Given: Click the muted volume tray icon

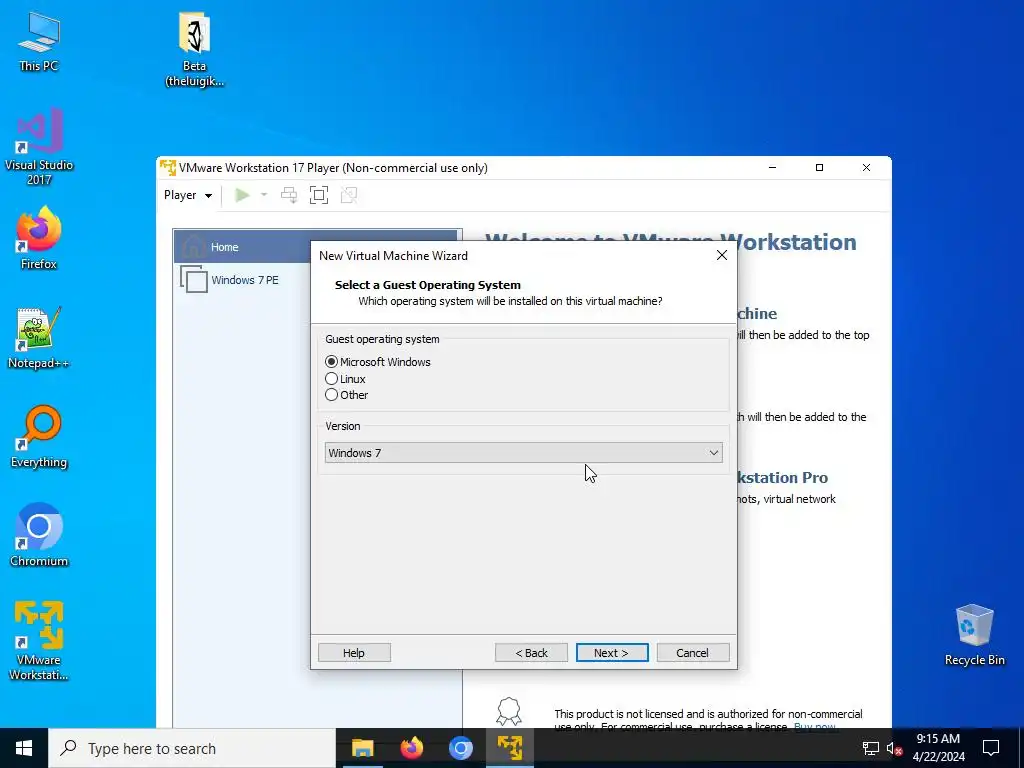Looking at the screenshot, I should (x=894, y=748).
